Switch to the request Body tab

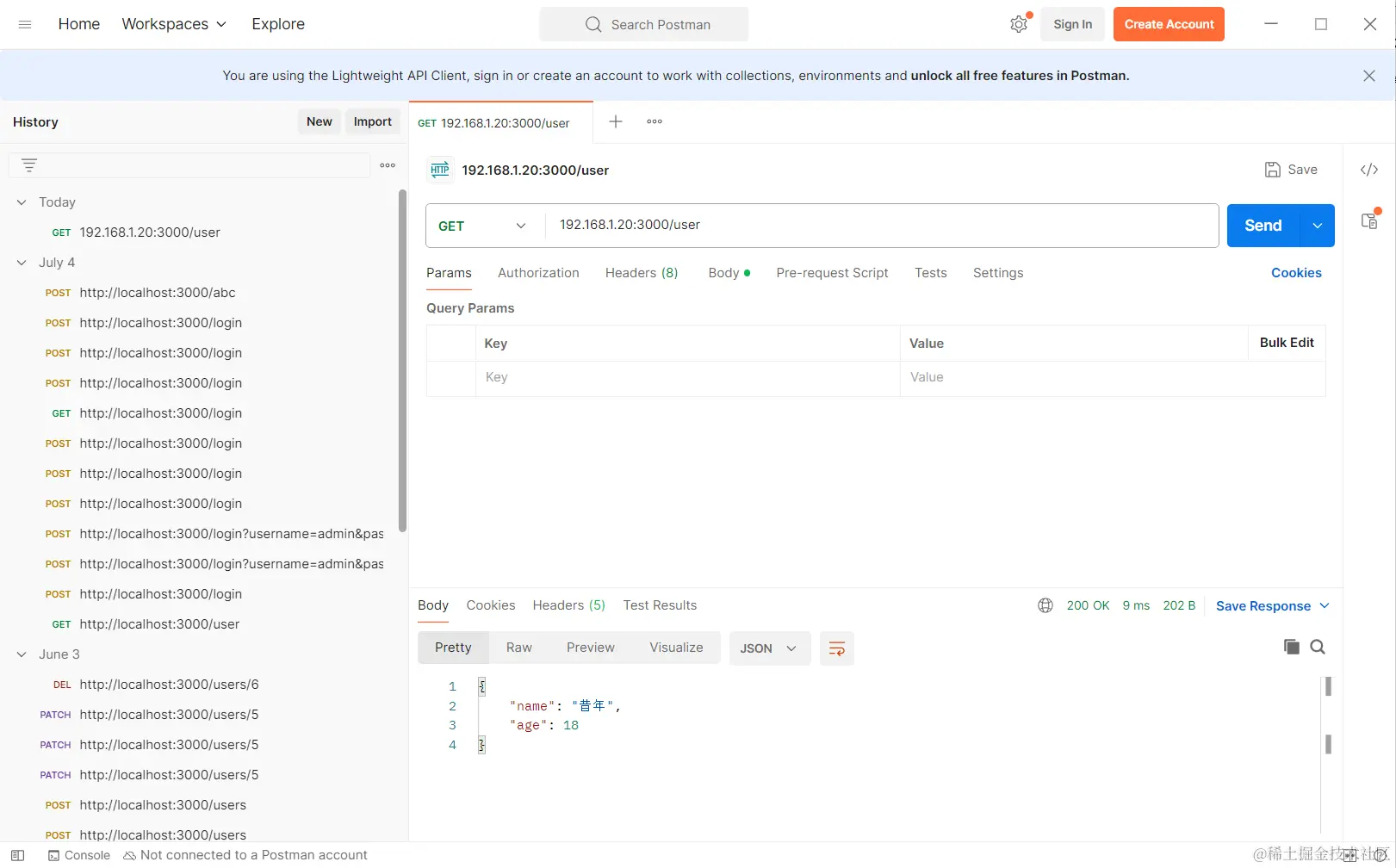click(729, 273)
